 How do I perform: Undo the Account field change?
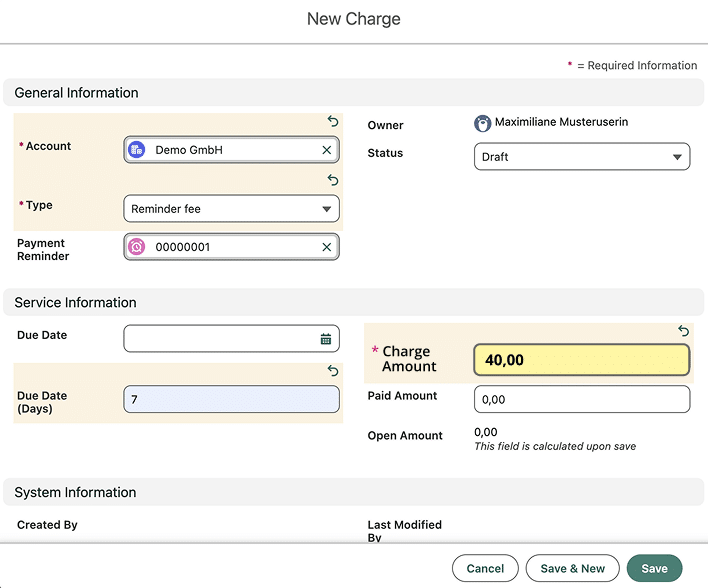(x=333, y=121)
